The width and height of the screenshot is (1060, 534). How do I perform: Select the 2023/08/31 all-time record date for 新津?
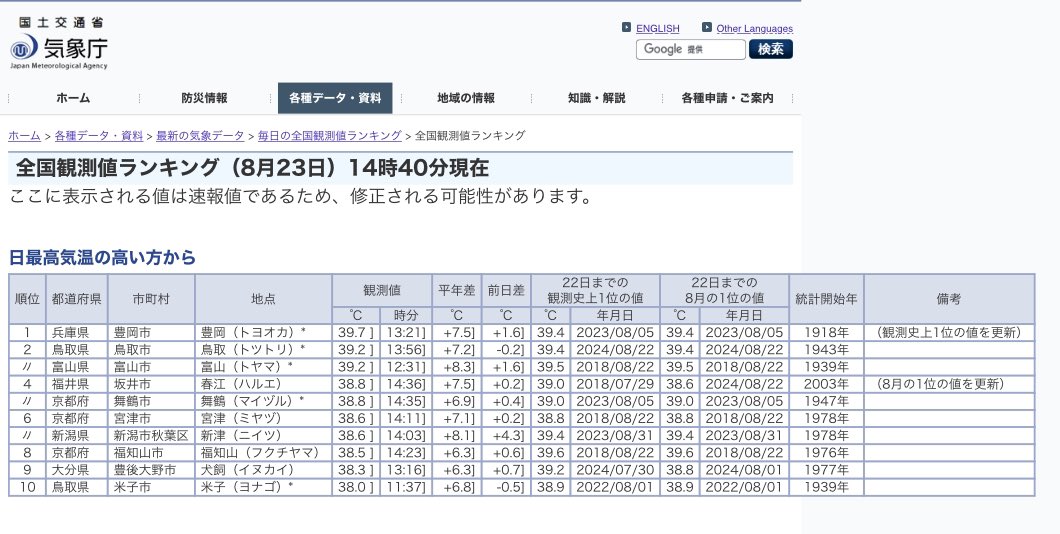coord(615,436)
